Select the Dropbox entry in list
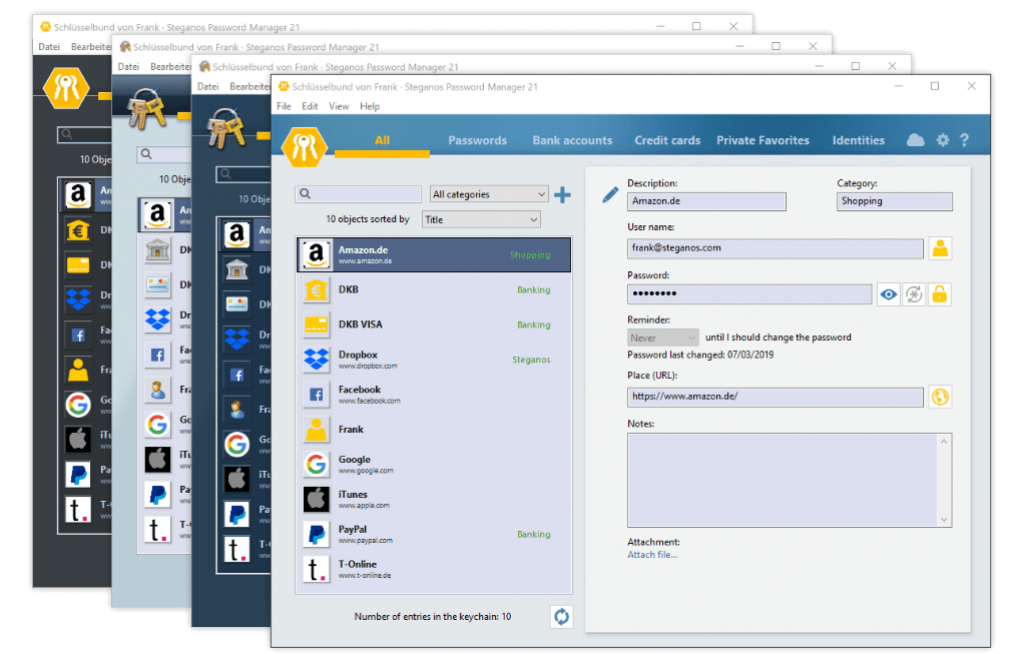This screenshot has width=1024, height=654. click(434, 359)
